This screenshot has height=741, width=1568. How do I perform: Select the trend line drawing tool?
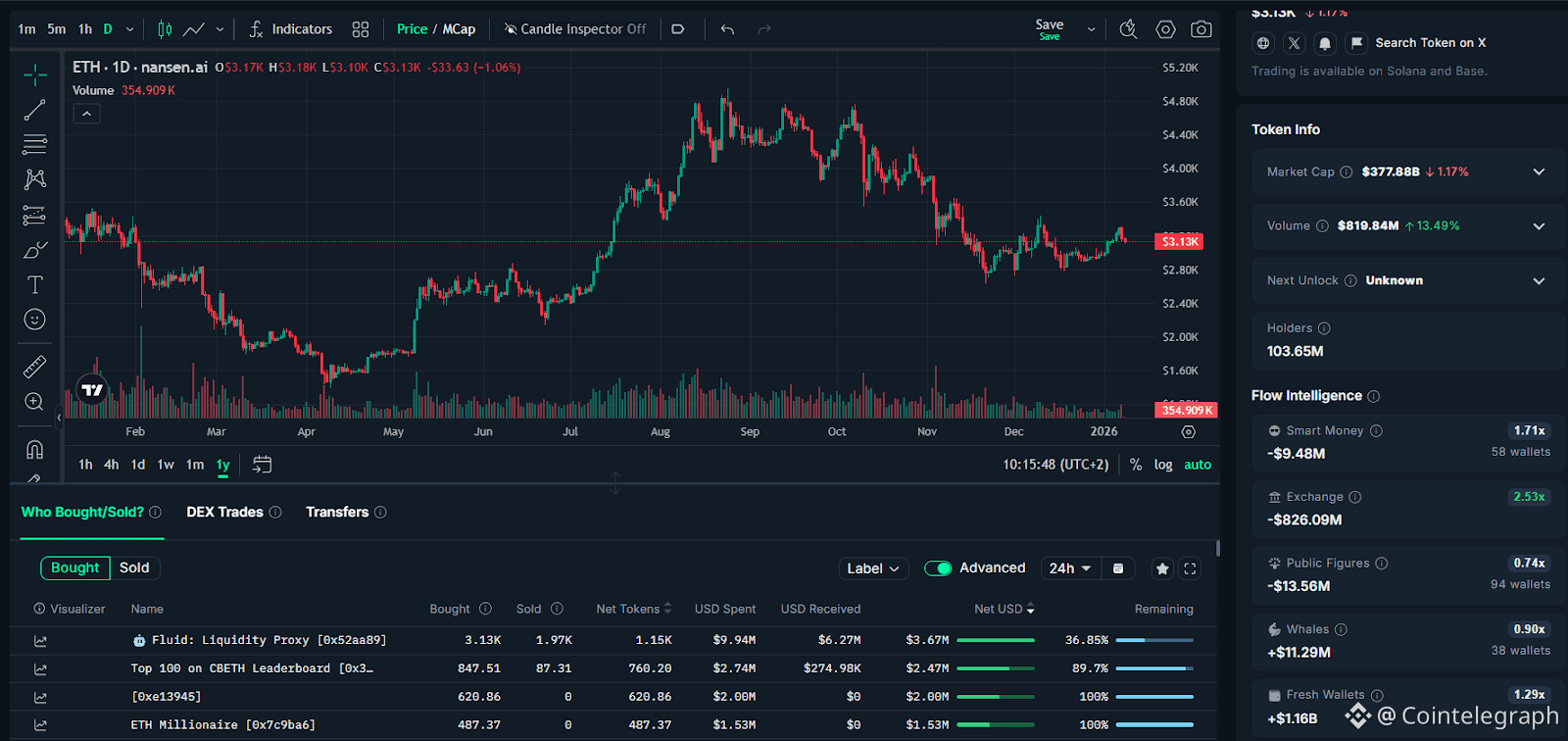(x=35, y=110)
